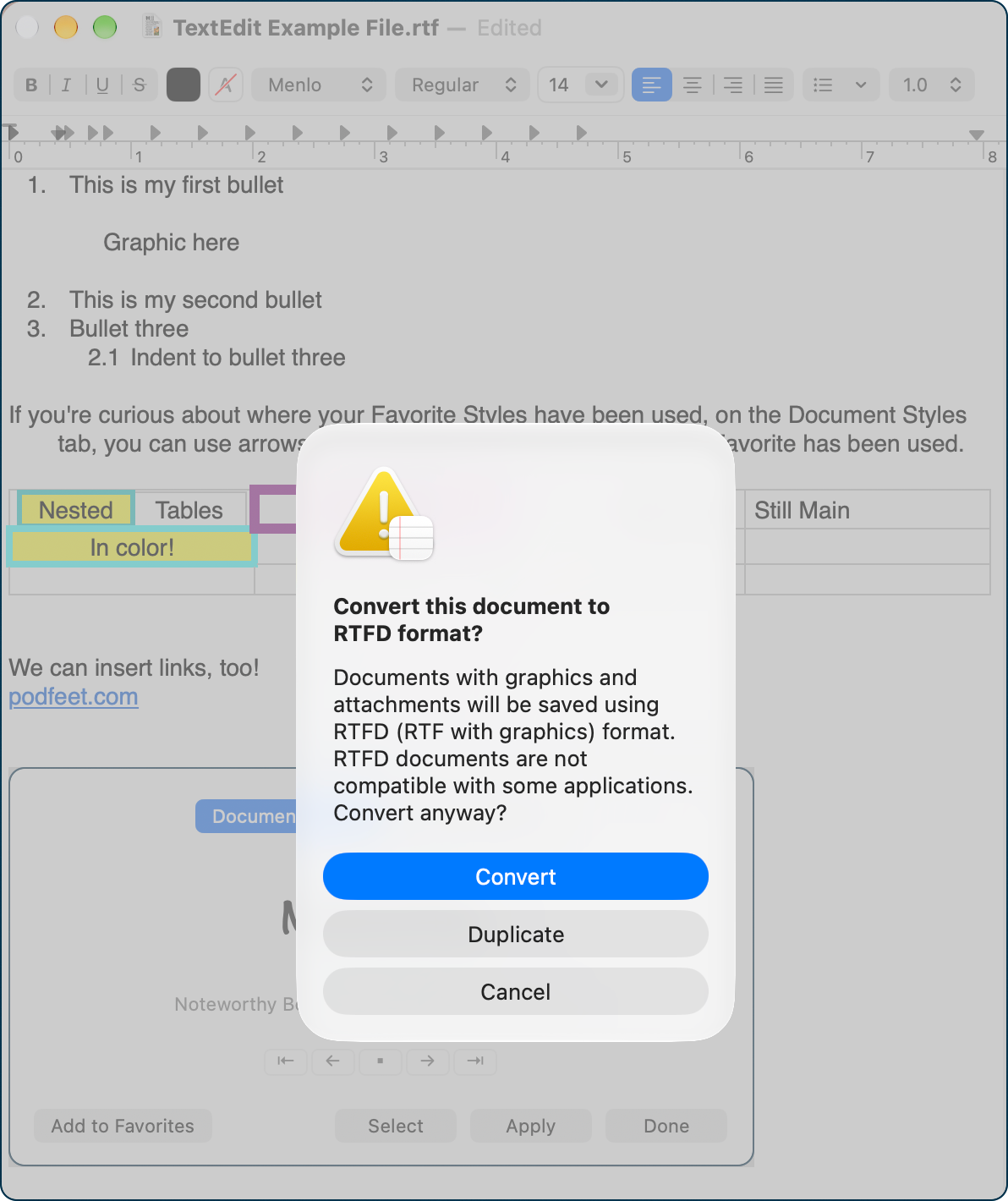Image resolution: width=1008 pixels, height=1201 pixels.
Task: Open the Menlo font family dropdown
Action: 319,85
